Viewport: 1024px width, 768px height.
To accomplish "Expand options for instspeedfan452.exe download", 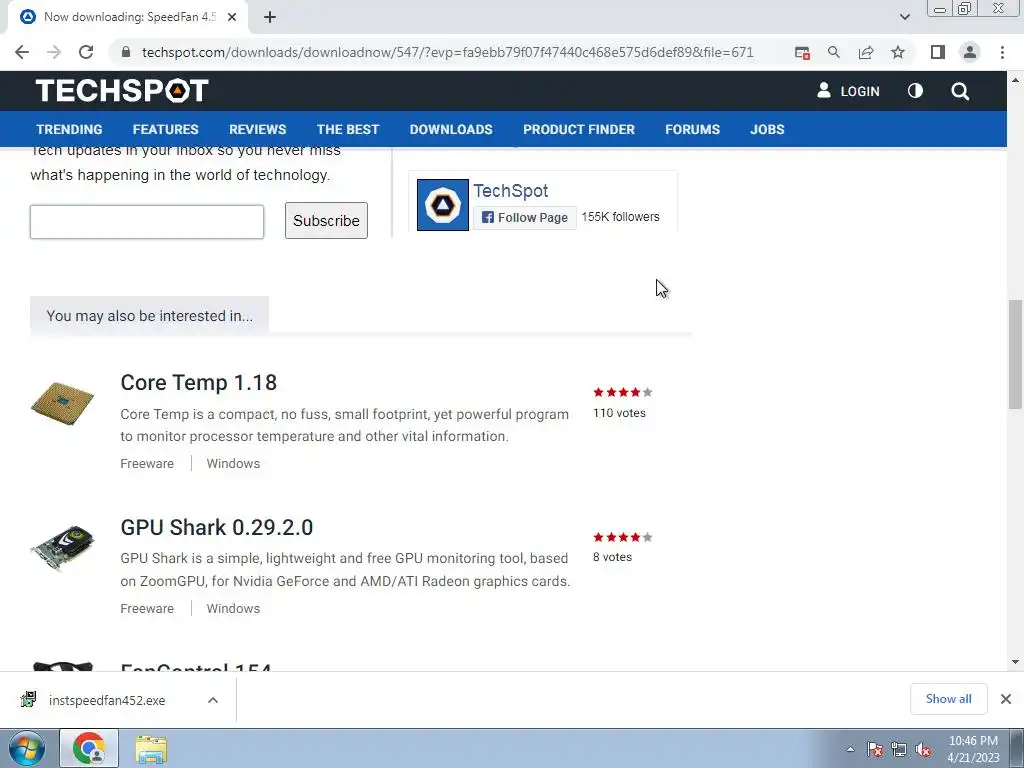I will [213, 700].
